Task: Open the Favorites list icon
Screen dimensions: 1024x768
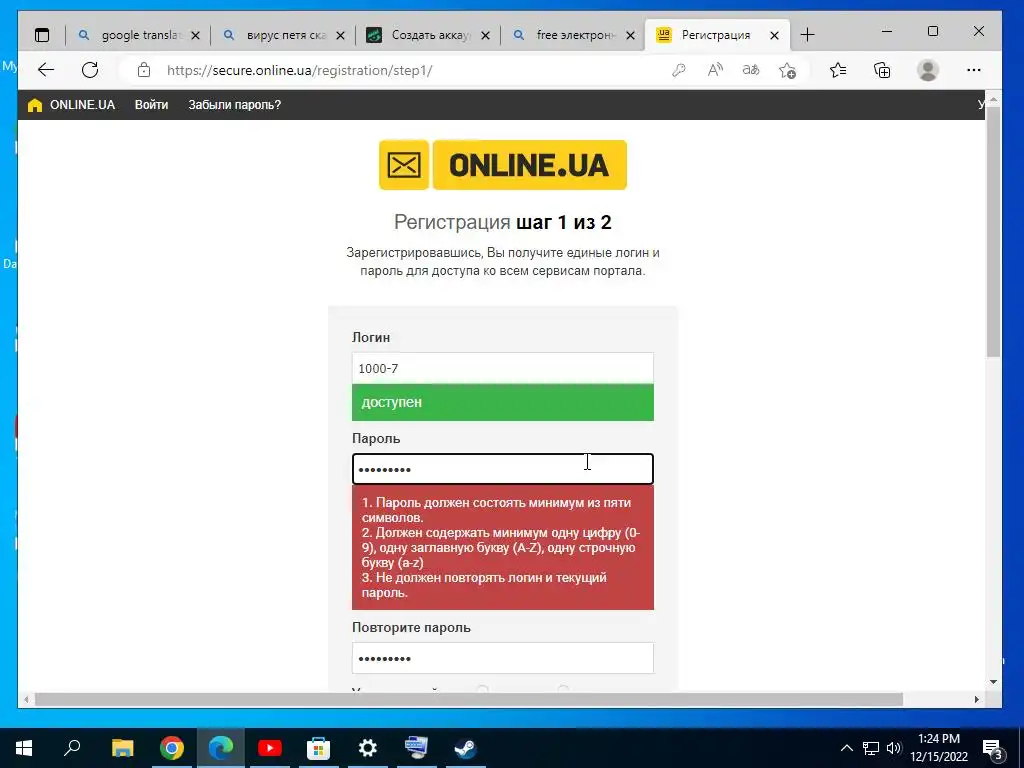Action: coord(838,70)
